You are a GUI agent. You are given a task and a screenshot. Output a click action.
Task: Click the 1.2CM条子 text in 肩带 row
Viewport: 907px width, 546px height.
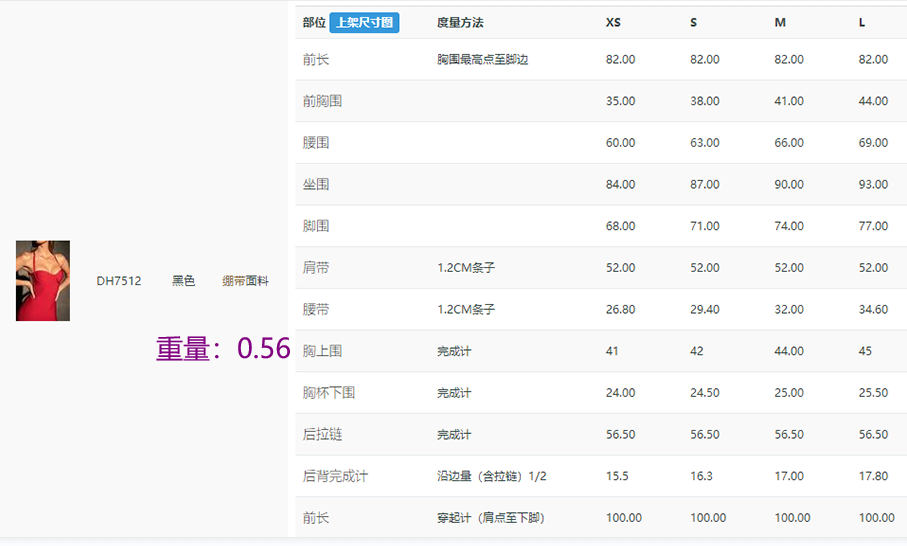[x=466, y=268]
